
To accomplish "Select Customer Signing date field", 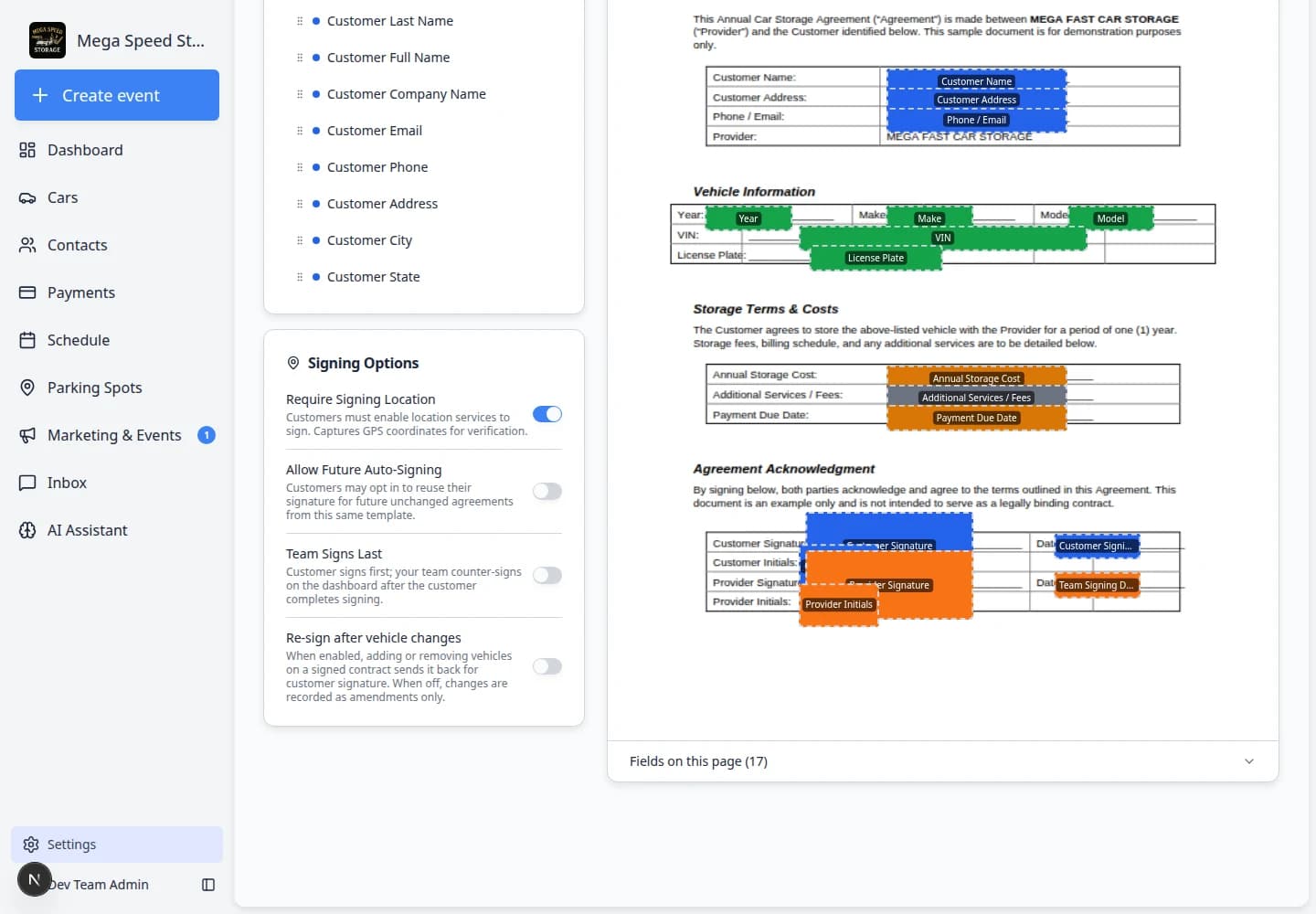I will [x=1097, y=546].
